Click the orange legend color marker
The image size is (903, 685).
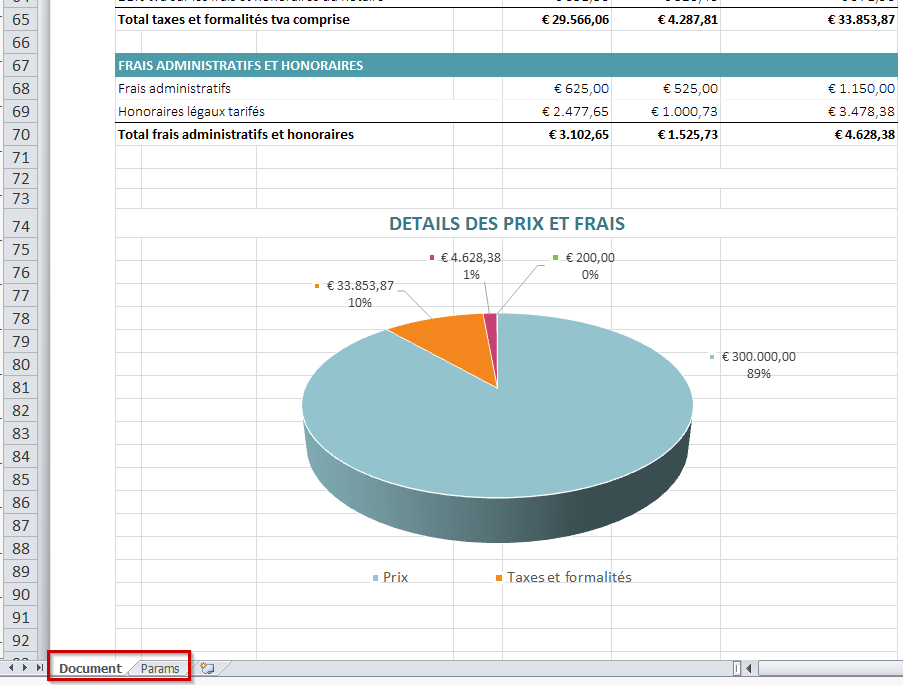499,578
